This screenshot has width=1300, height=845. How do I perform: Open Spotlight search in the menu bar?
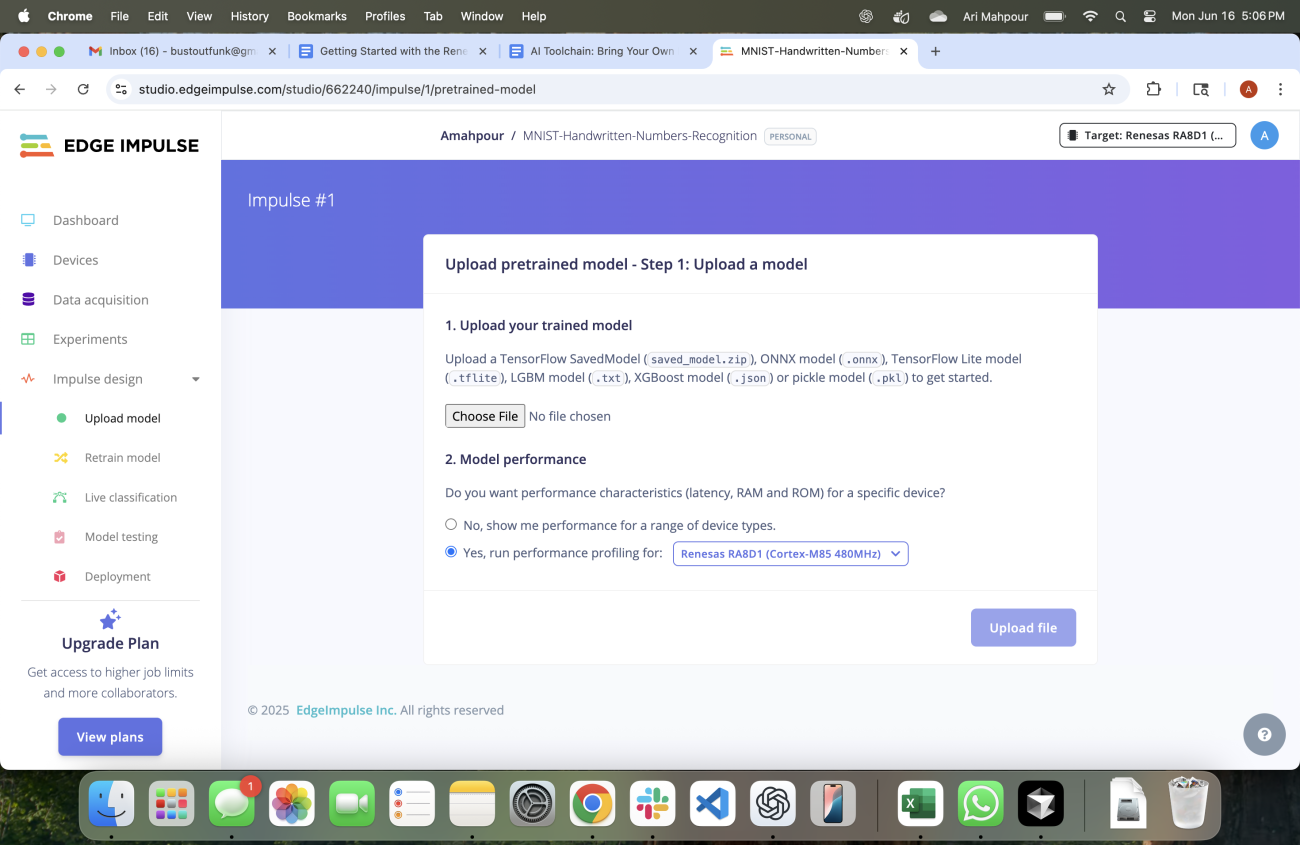[x=1120, y=16]
